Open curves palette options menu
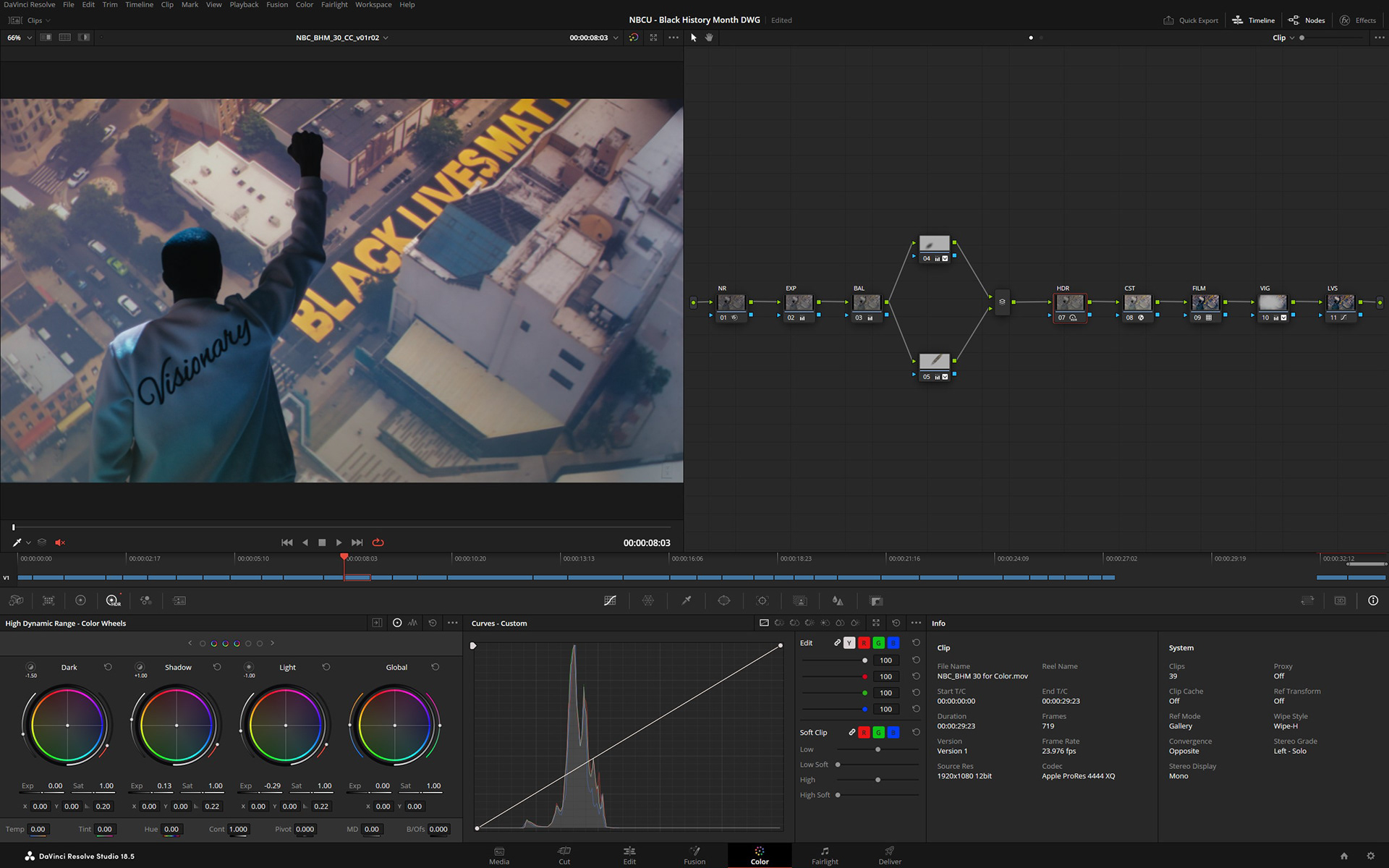Viewport: 1389px width, 868px height. [x=917, y=623]
